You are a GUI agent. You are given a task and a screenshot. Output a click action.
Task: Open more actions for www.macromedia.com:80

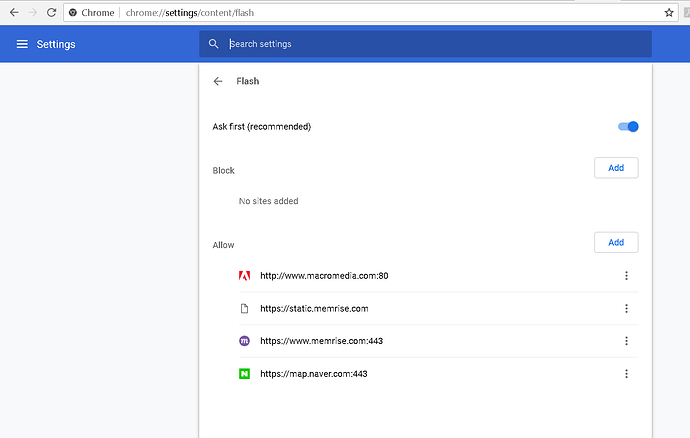tap(626, 276)
